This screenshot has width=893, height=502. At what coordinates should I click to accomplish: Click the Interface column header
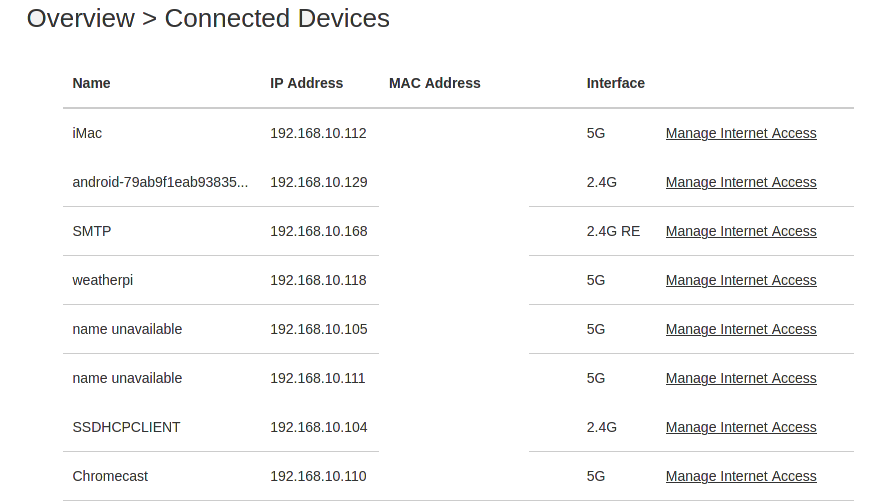coord(615,83)
